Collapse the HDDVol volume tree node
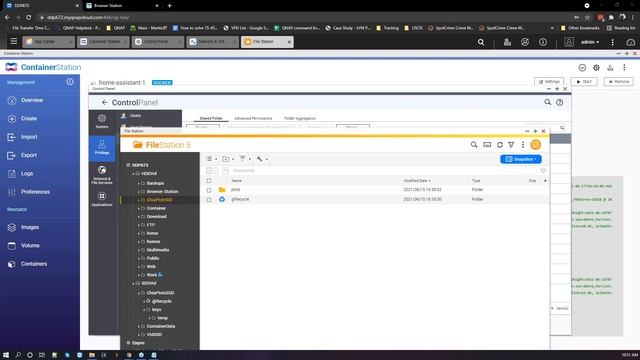 [x=133, y=174]
